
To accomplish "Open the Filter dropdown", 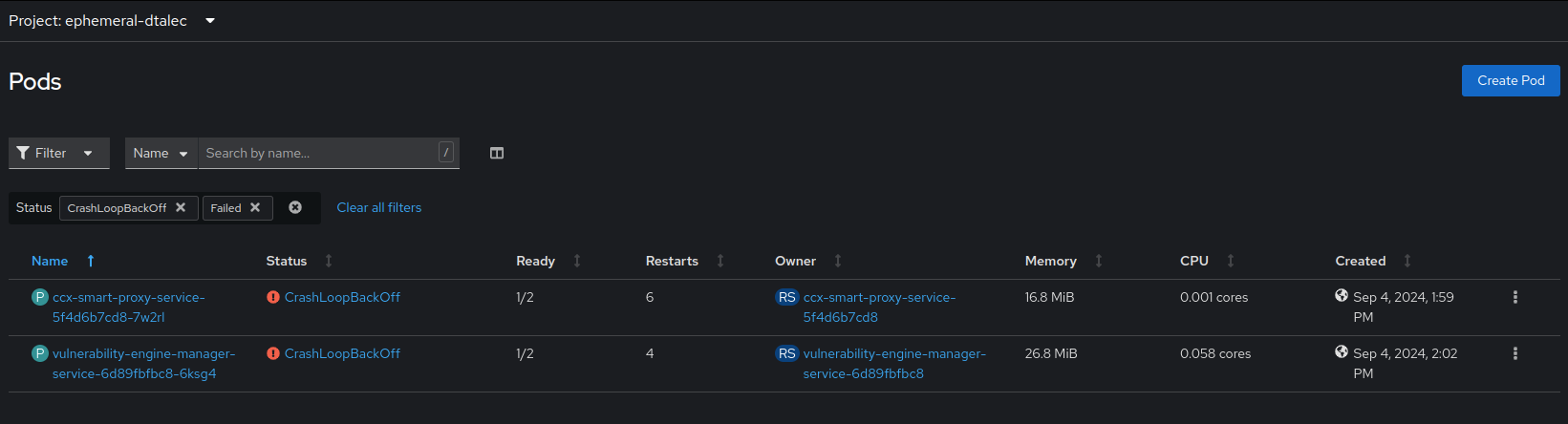I will (58, 153).
